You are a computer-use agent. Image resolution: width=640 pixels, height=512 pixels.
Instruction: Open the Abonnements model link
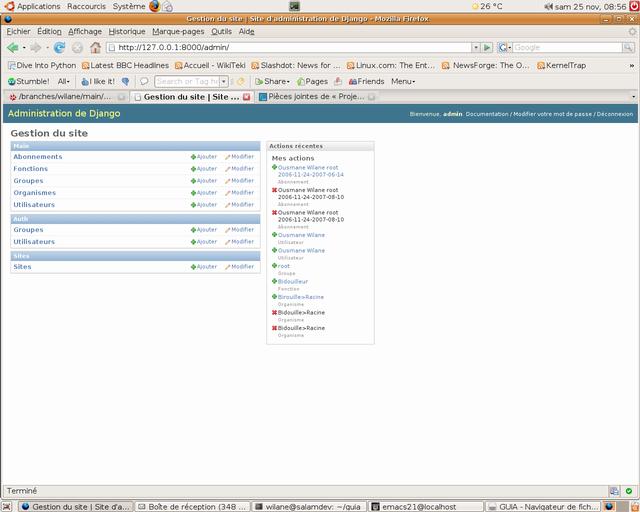(38, 157)
